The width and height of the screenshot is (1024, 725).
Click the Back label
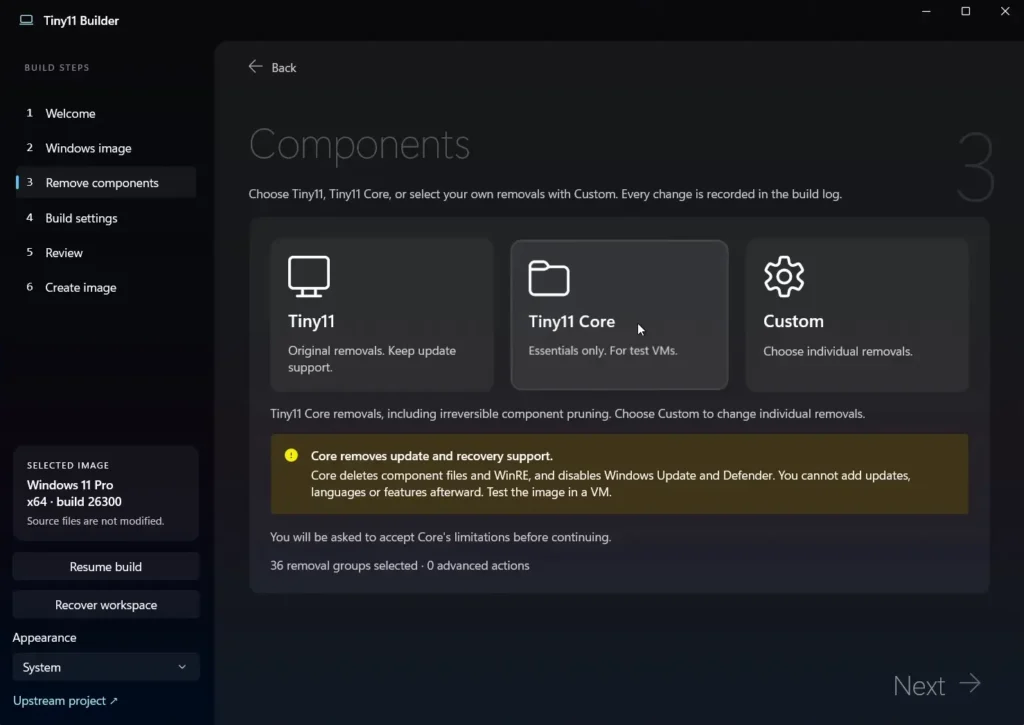click(283, 68)
